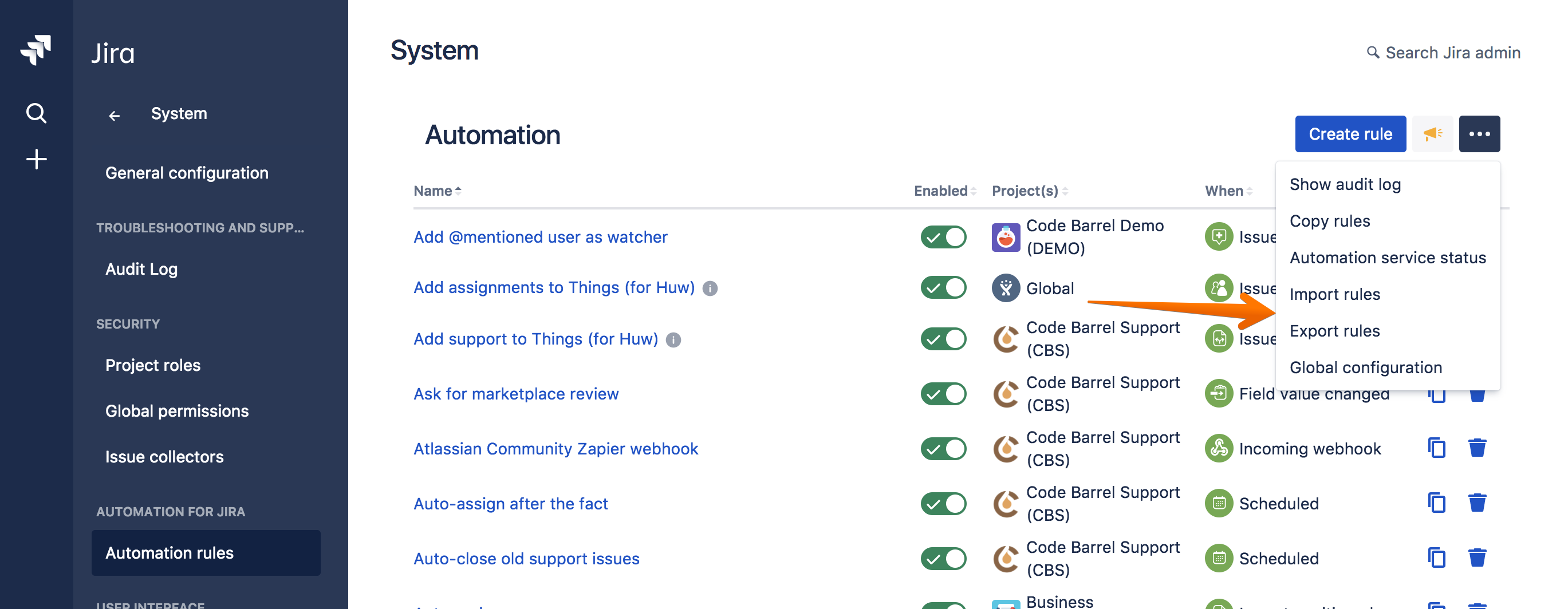Viewport: 1568px width, 609px height.
Task: Click the orange megaphone feedback icon
Action: click(1432, 134)
